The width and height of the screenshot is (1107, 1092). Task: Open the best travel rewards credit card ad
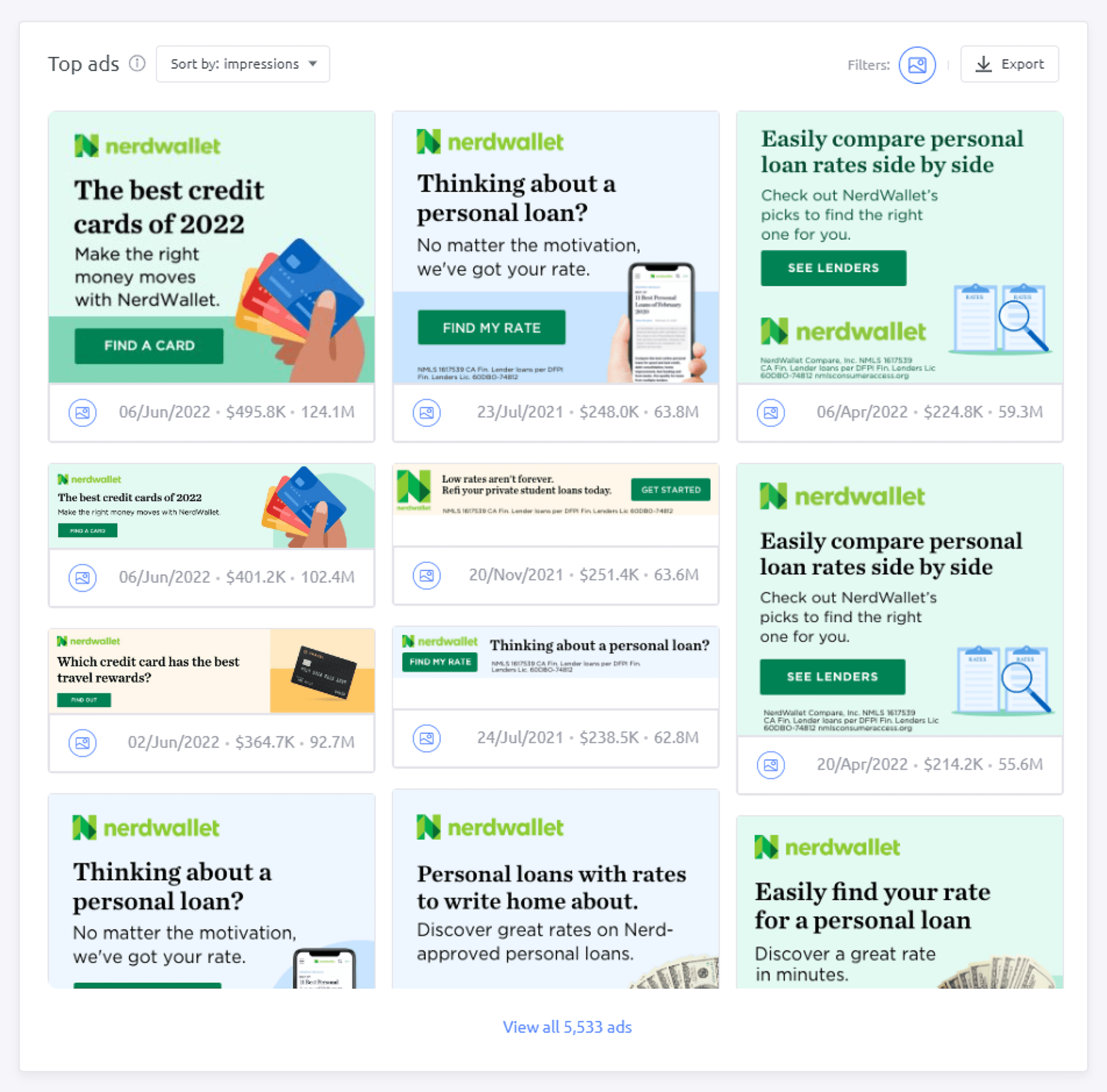[x=211, y=670]
